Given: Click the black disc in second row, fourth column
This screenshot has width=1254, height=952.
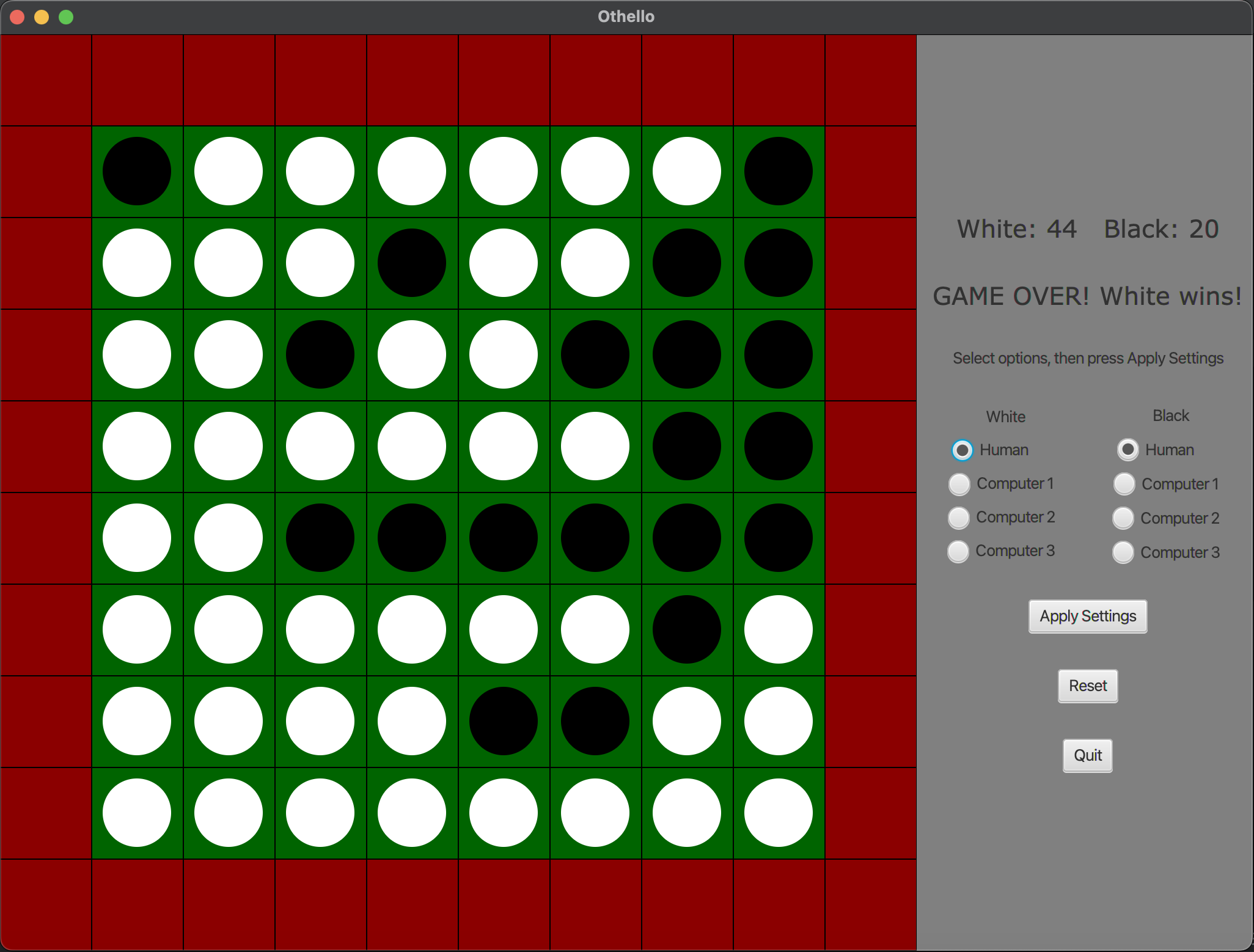Looking at the screenshot, I should pos(412,263).
